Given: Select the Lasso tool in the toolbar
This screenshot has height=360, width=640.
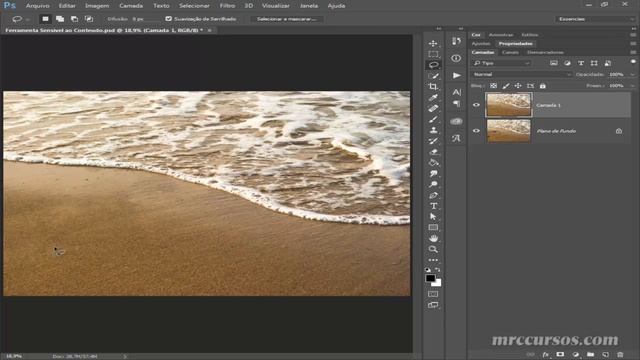Looking at the screenshot, I should tap(433, 65).
